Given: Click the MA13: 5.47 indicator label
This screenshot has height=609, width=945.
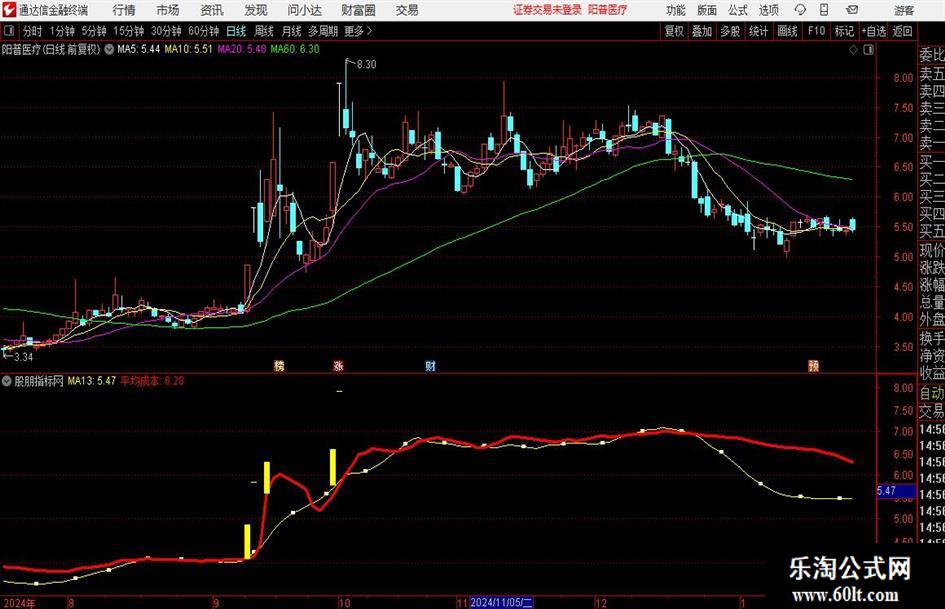Looking at the screenshot, I should pos(92,381).
